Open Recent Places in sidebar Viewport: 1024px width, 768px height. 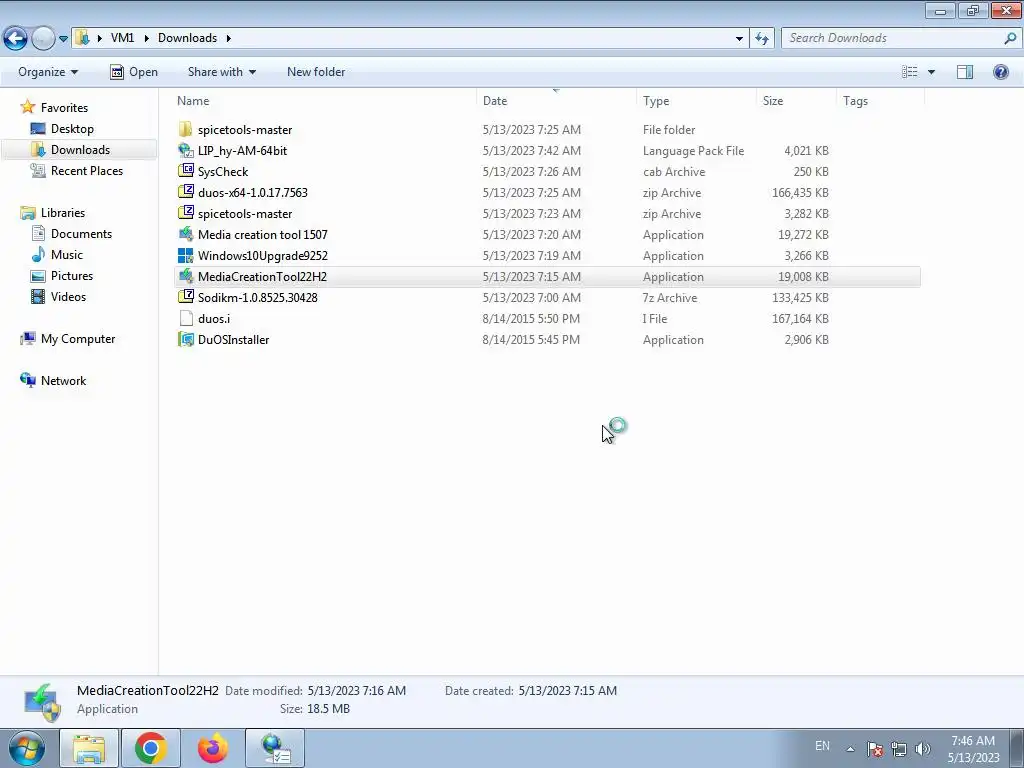coord(76,170)
